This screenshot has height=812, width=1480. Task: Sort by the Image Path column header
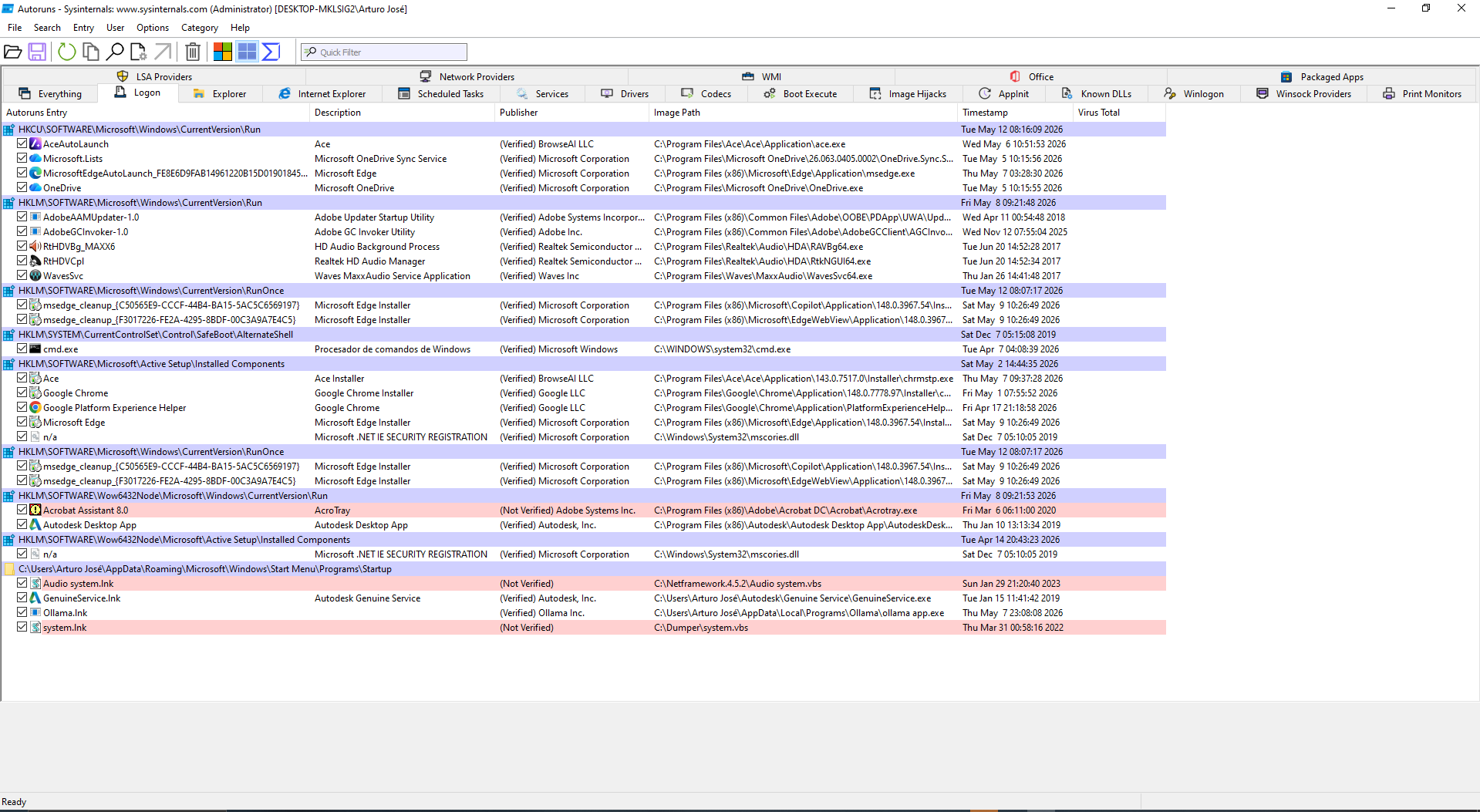click(803, 113)
